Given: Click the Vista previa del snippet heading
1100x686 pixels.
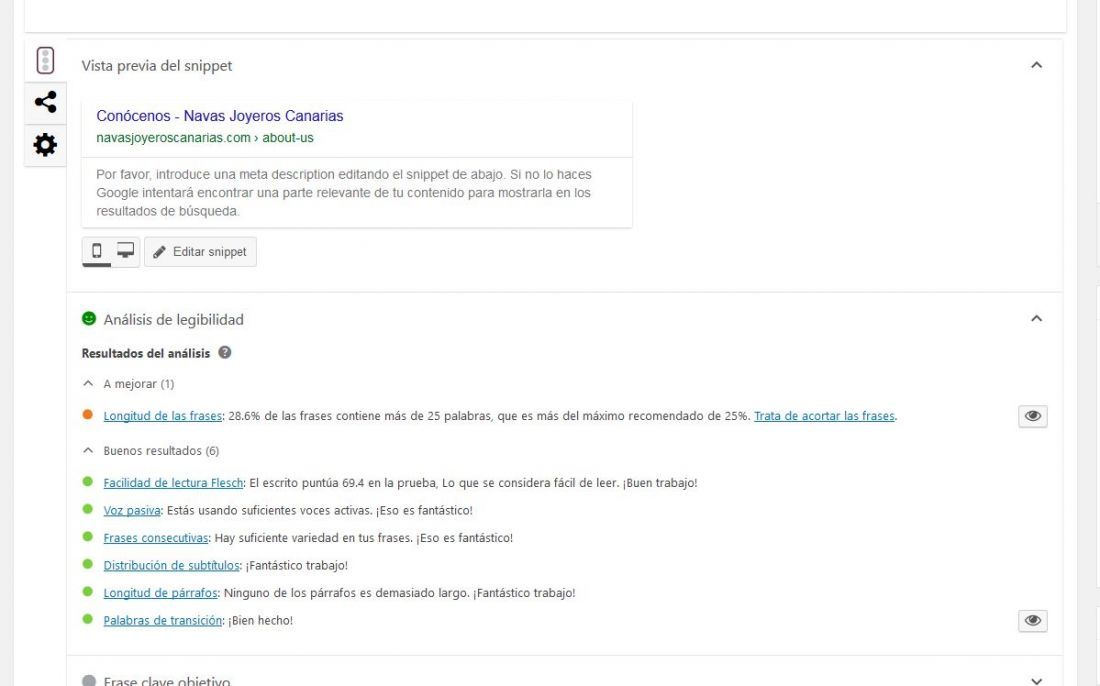Looking at the screenshot, I should pos(156,66).
